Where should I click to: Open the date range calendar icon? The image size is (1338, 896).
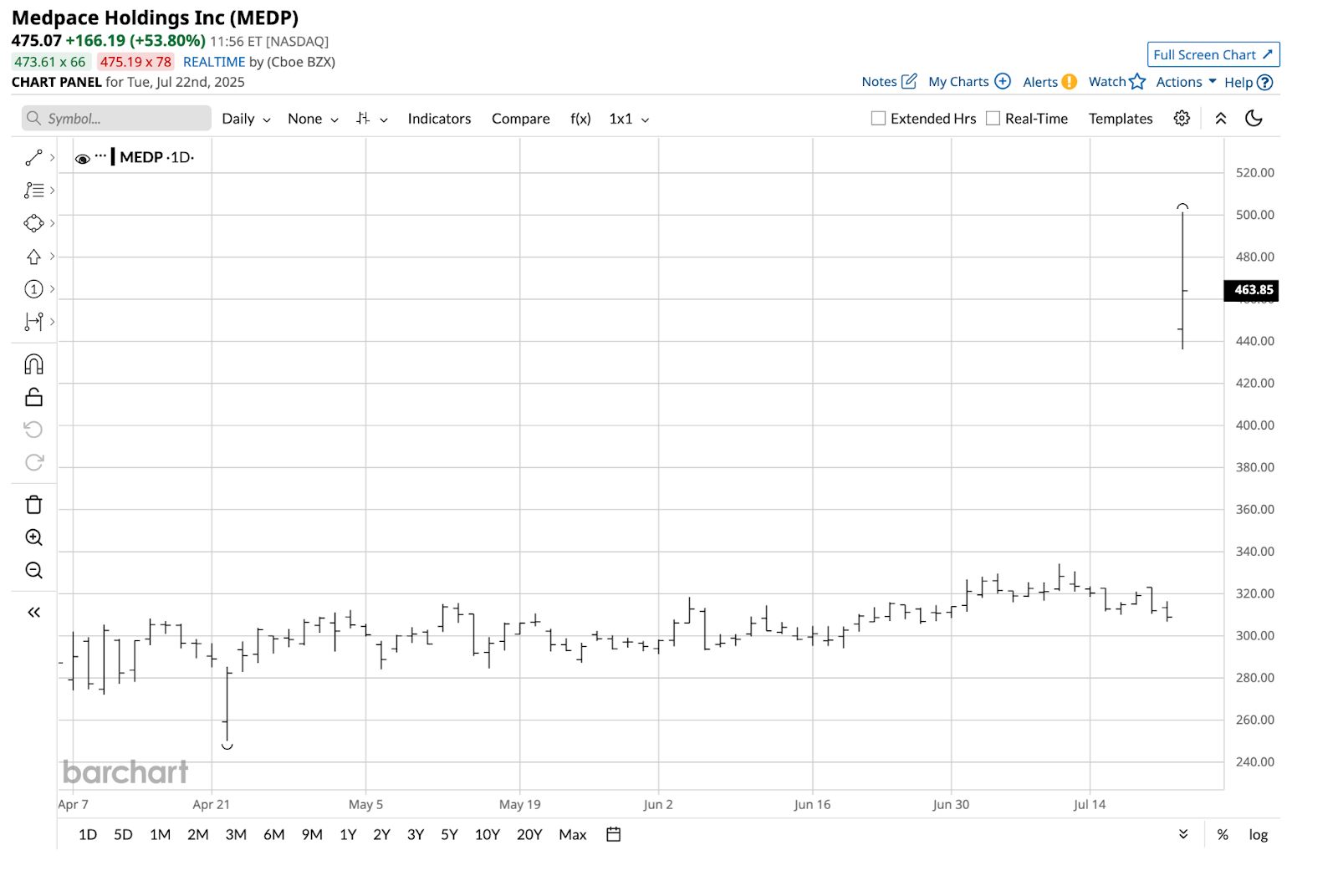click(613, 834)
